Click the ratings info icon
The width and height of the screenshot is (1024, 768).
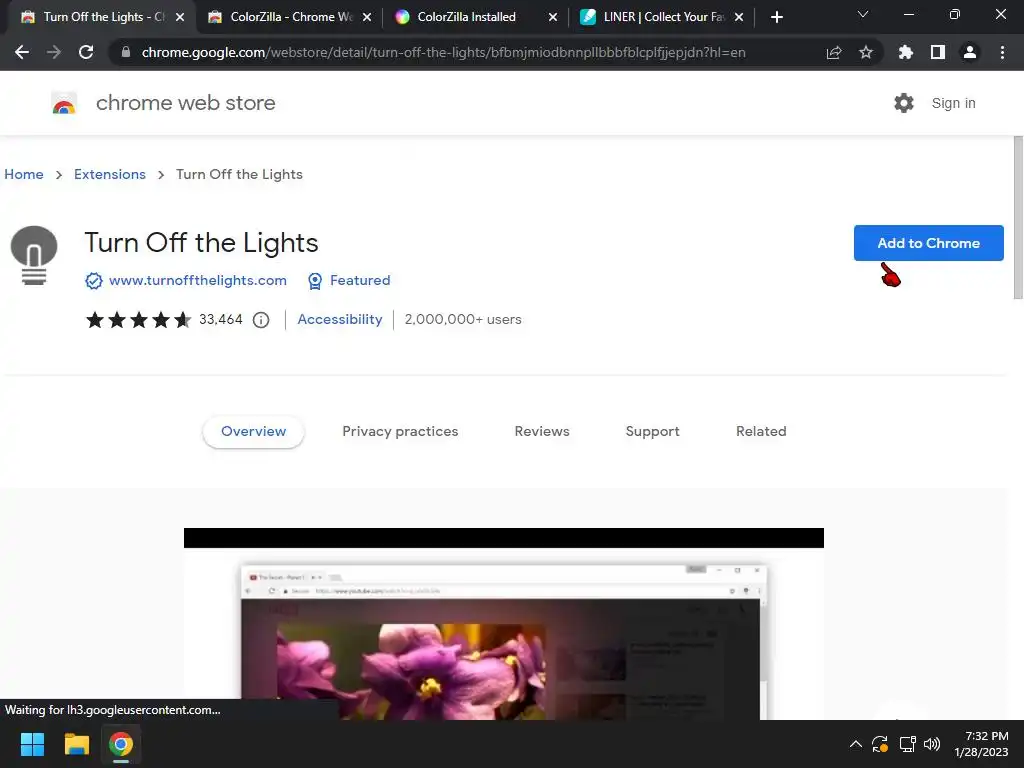(261, 320)
